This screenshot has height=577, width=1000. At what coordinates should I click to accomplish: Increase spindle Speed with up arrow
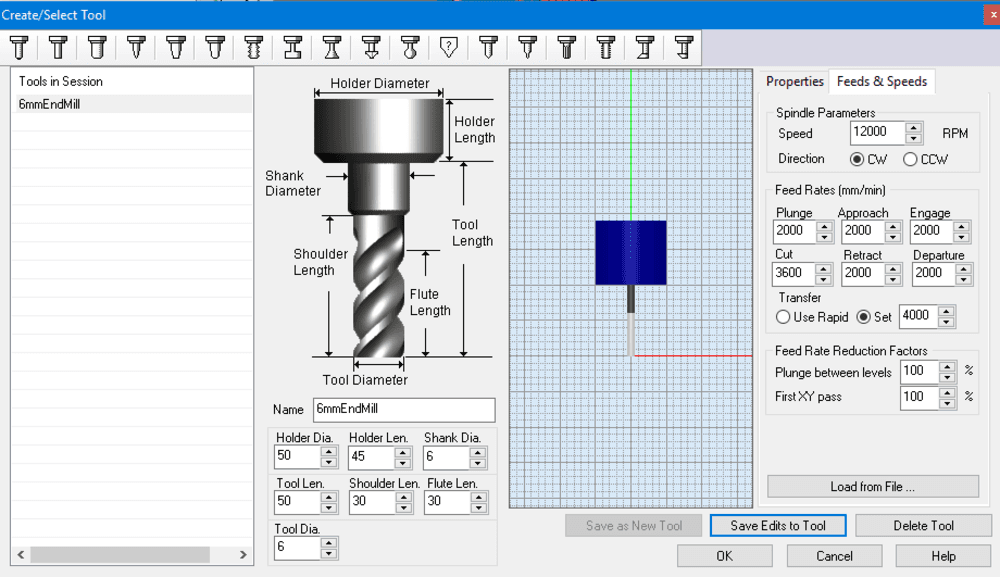coord(914,128)
